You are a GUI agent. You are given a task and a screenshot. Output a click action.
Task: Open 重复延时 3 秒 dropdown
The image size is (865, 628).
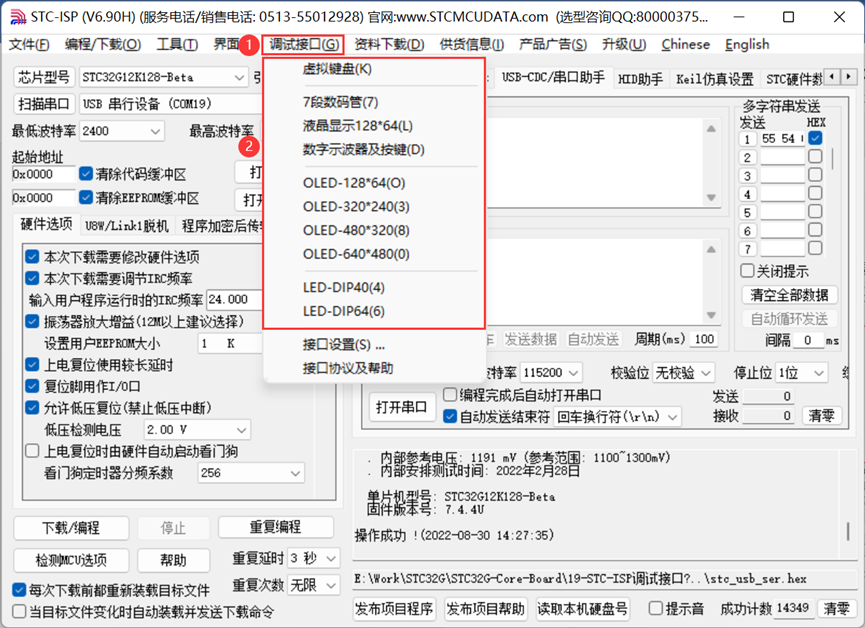tap(313, 558)
